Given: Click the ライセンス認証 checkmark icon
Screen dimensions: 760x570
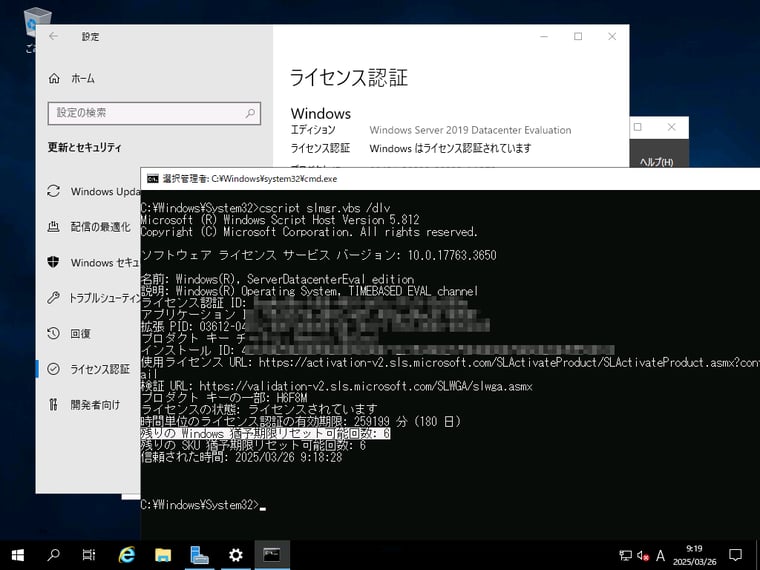Looking at the screenshot, I should pos(53,369).
